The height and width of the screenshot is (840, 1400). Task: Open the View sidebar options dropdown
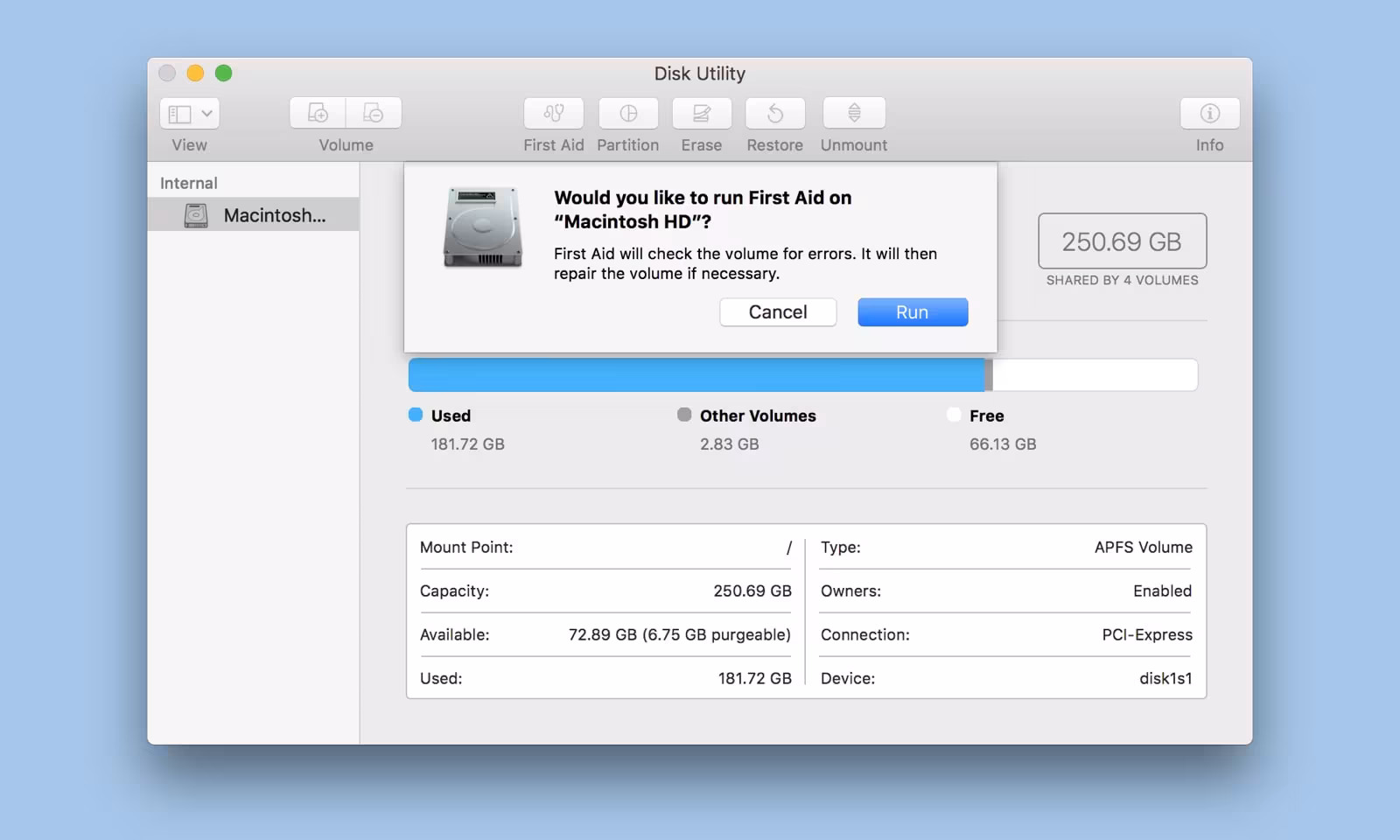coord(189,114)
